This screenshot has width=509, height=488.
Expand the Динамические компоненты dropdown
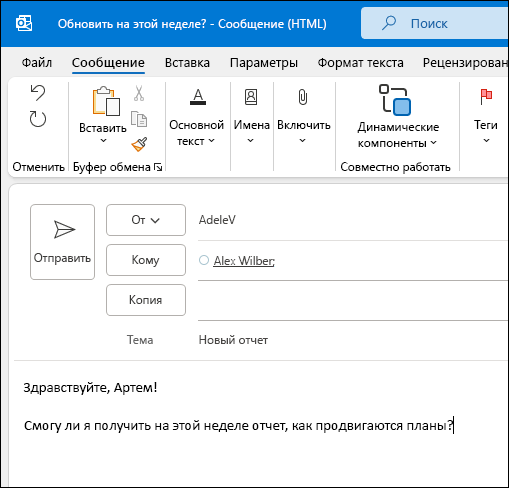point(433,143)
